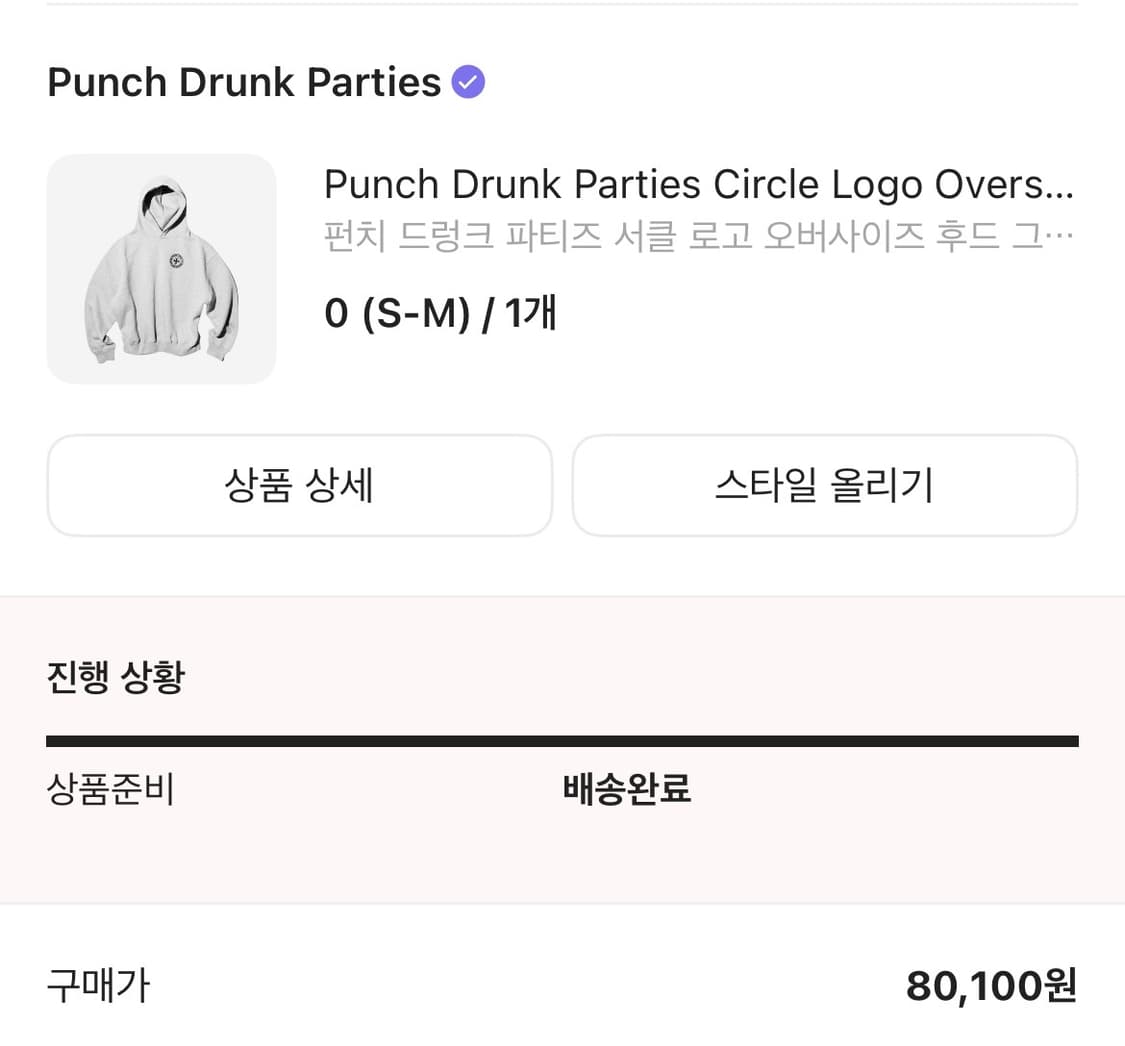Click the 구매가 label
Image resolution: width=1125 pixels, height=1046 pixels.
tap(97, 985)
